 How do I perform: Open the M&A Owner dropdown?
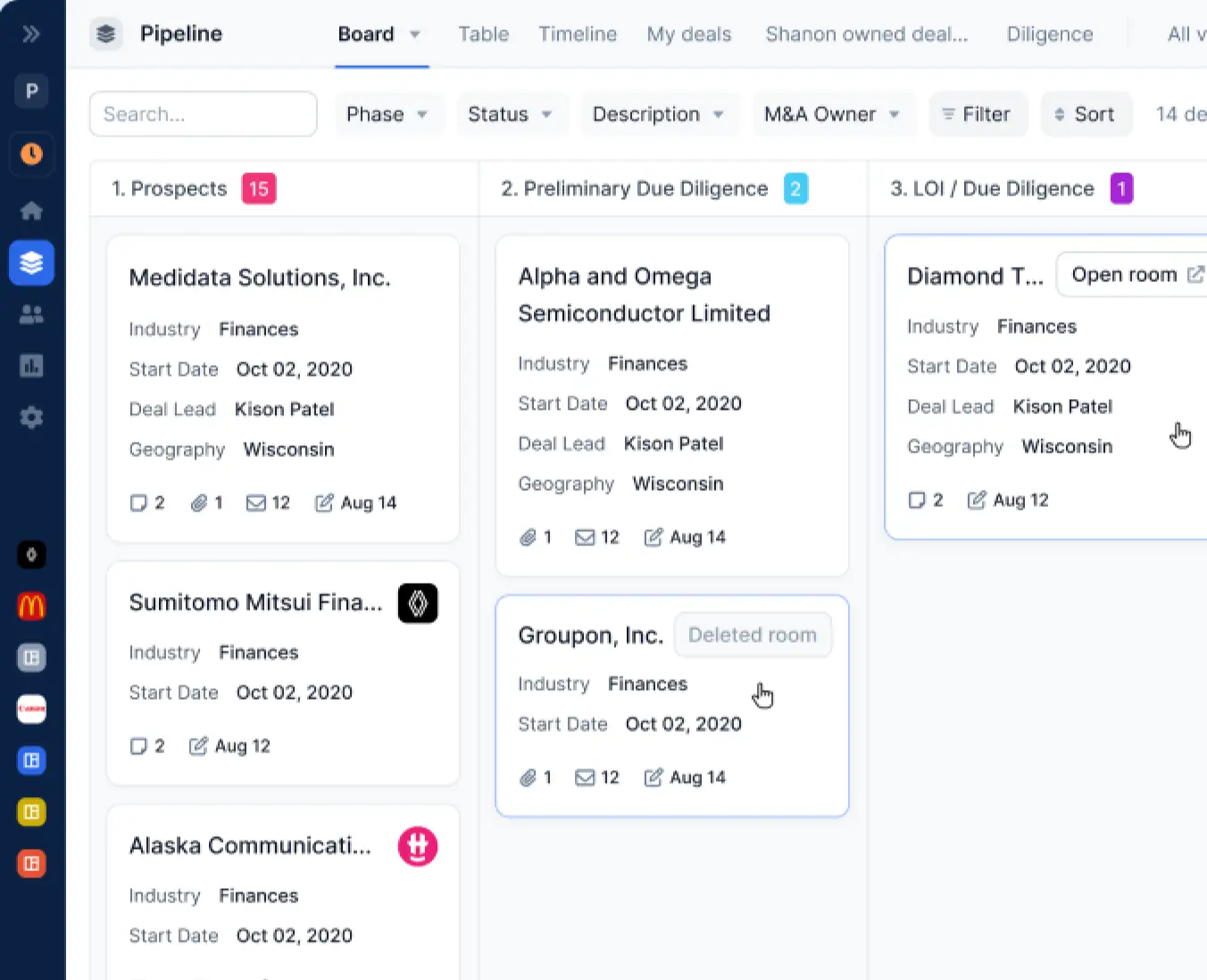coord(833,114)
